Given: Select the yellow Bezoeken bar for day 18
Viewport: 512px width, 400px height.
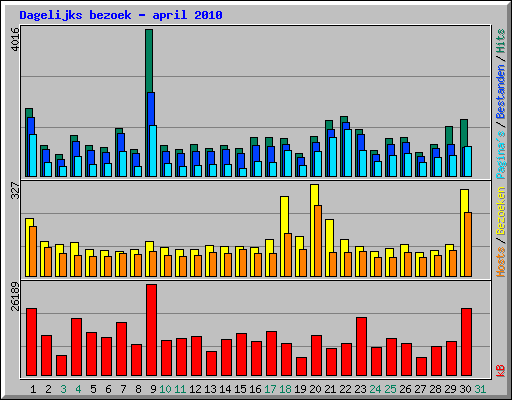Looking at the screenshot, I should point(284,236).
